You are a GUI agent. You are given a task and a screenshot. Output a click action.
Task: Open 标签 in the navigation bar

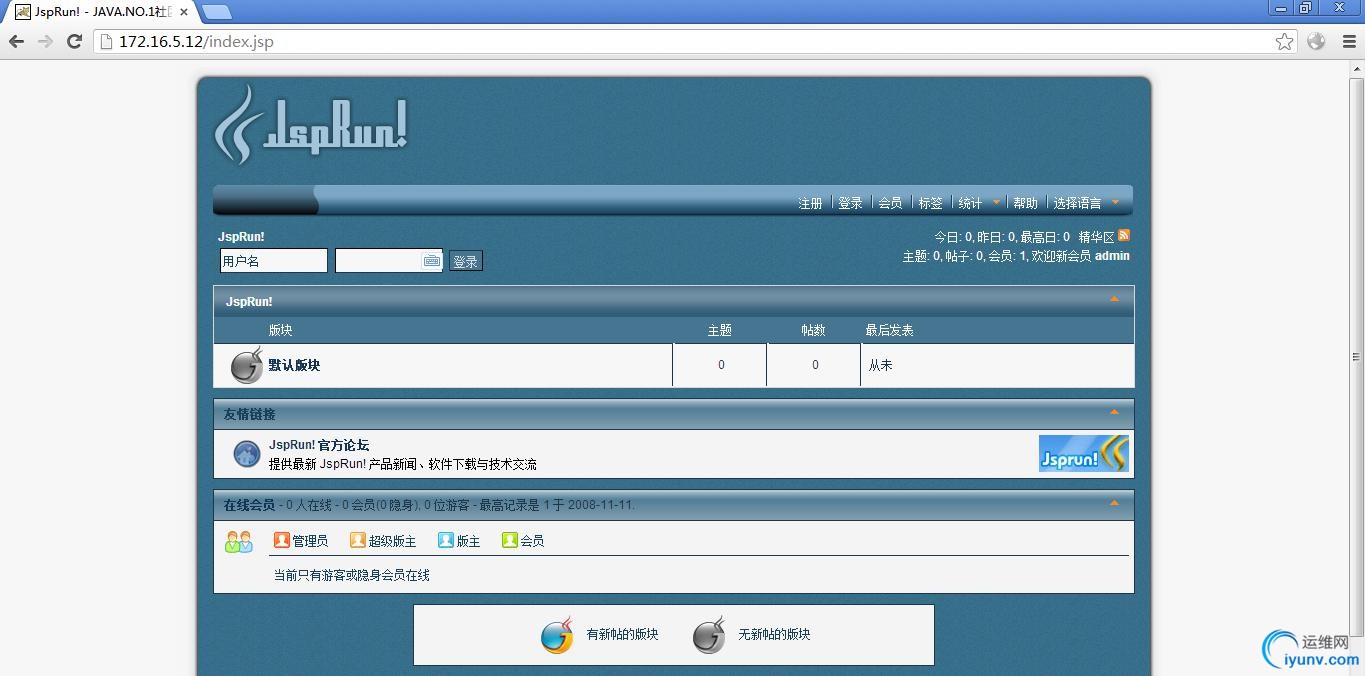click(930, 203)
